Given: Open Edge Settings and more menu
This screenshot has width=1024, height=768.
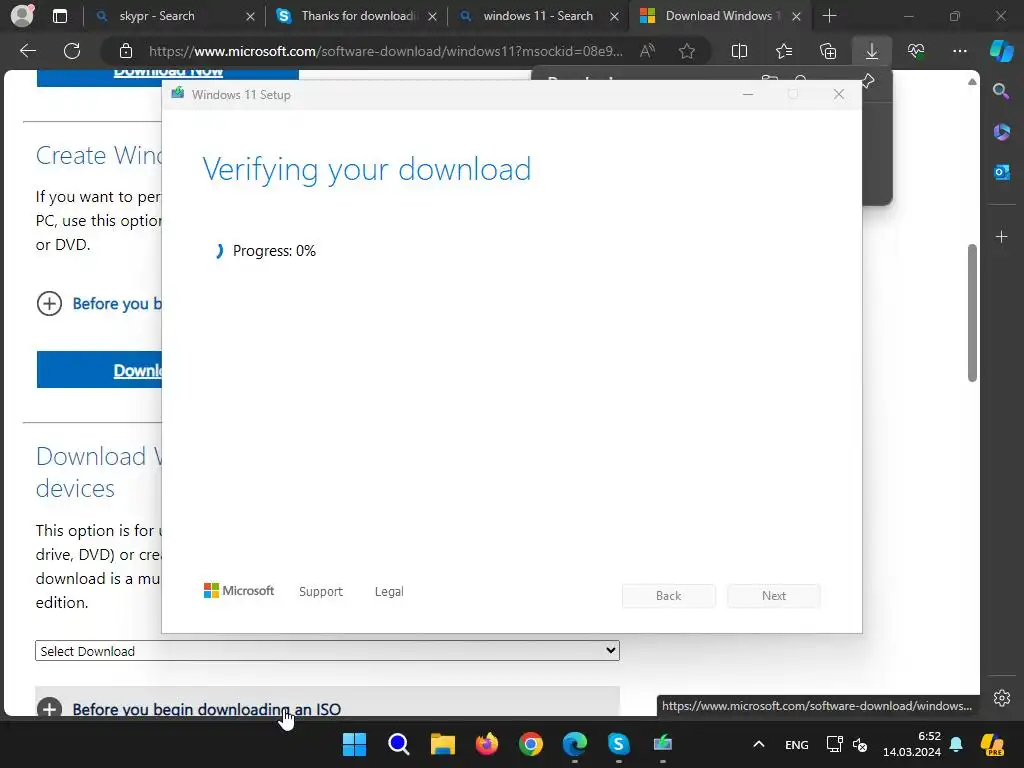Looking at the screenshot, I should click(x=959, y=51).
